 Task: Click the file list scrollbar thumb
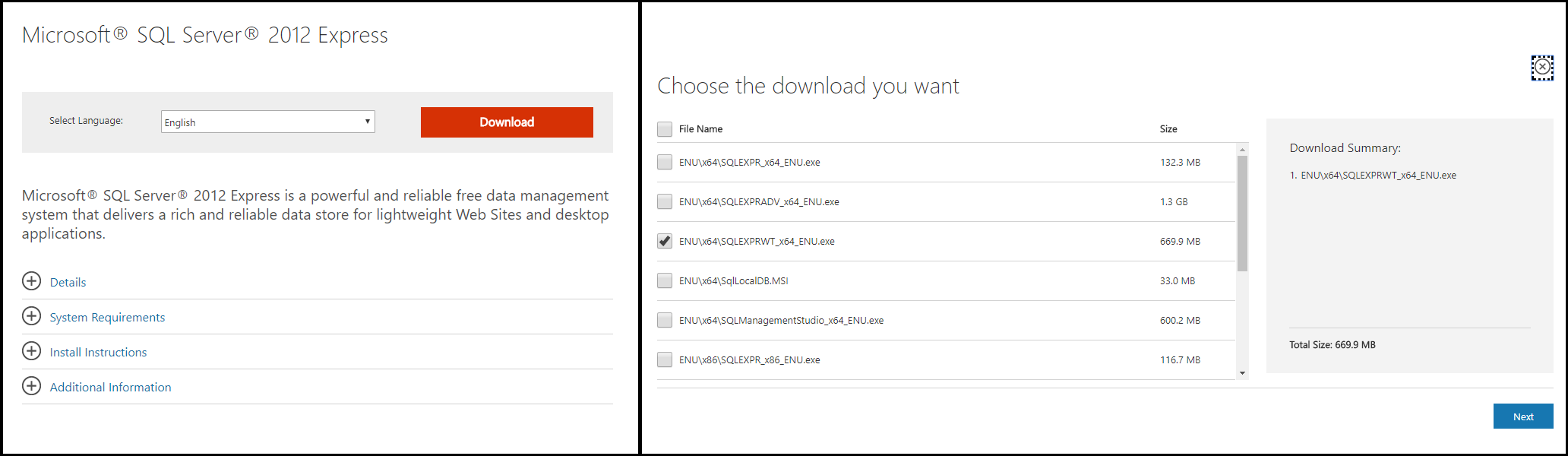click(x=1242, y=213)
